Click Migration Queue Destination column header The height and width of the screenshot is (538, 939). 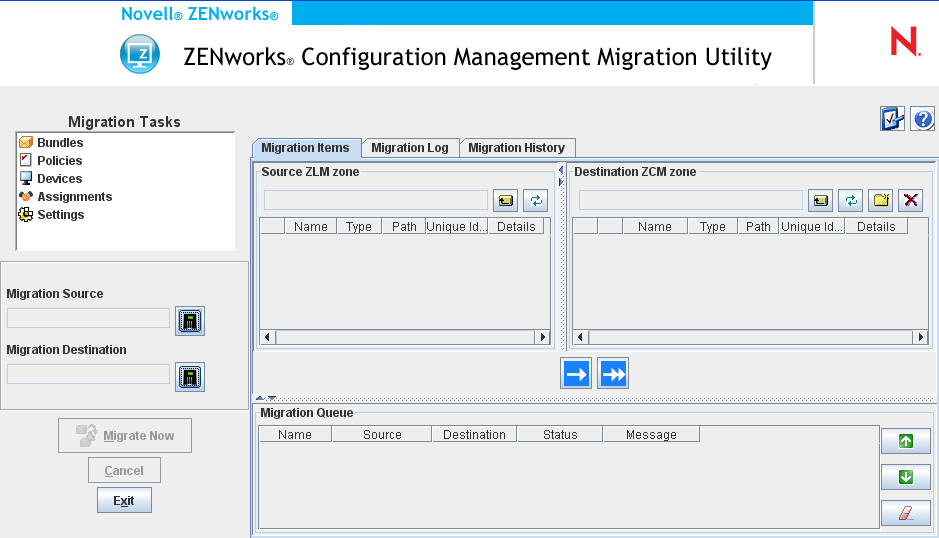pos(474,434)
